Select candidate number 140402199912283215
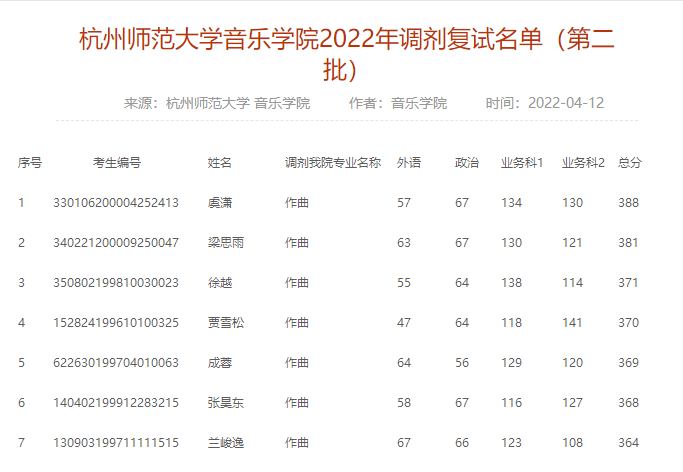This screenshot has height=472, width=683. click(116, 403)
